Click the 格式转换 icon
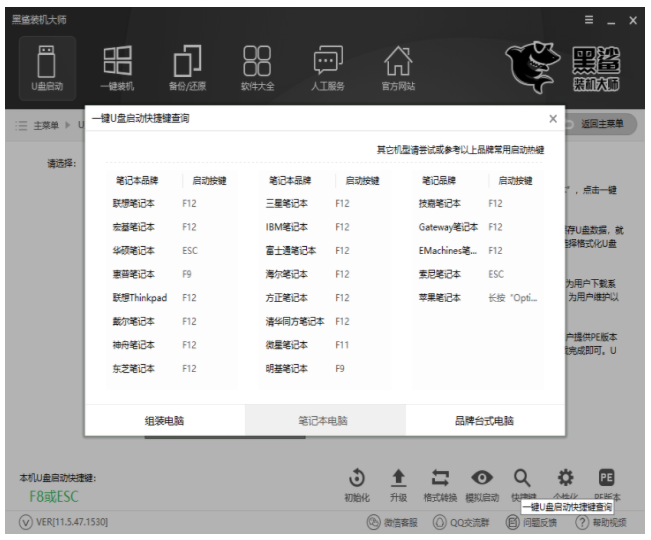Image resolution: width=651 pixels, height=540 pixels. click(x=439, y=478)
